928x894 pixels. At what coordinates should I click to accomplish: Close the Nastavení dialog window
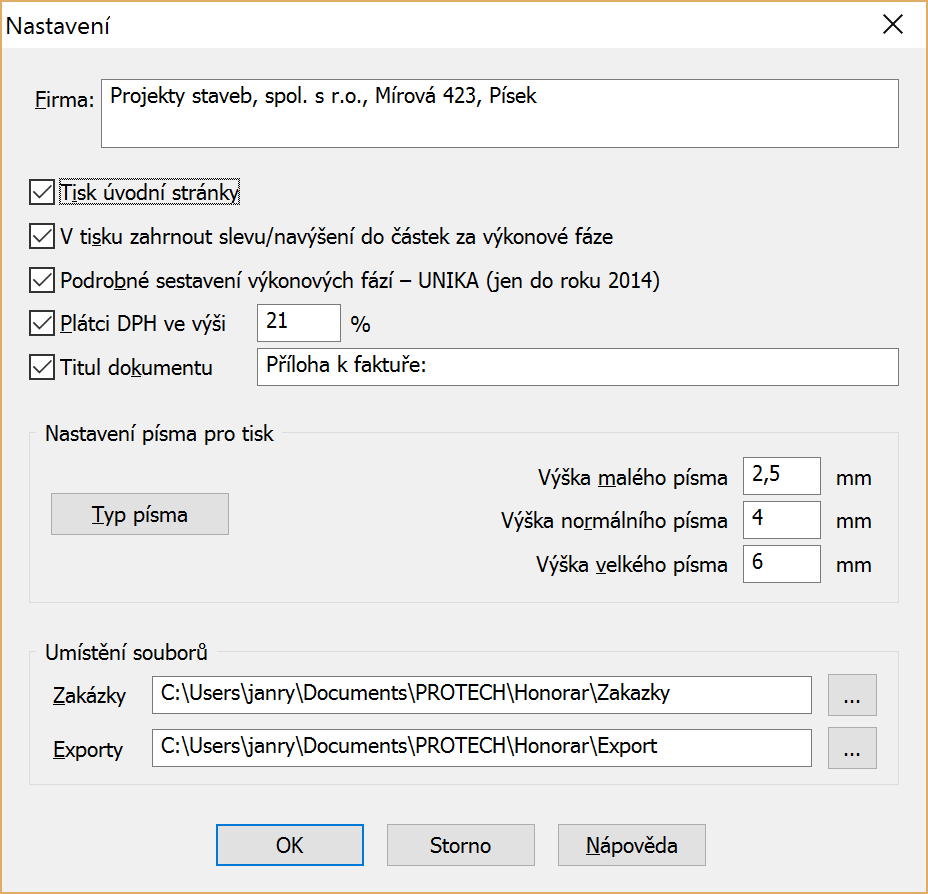coord(892,26)
